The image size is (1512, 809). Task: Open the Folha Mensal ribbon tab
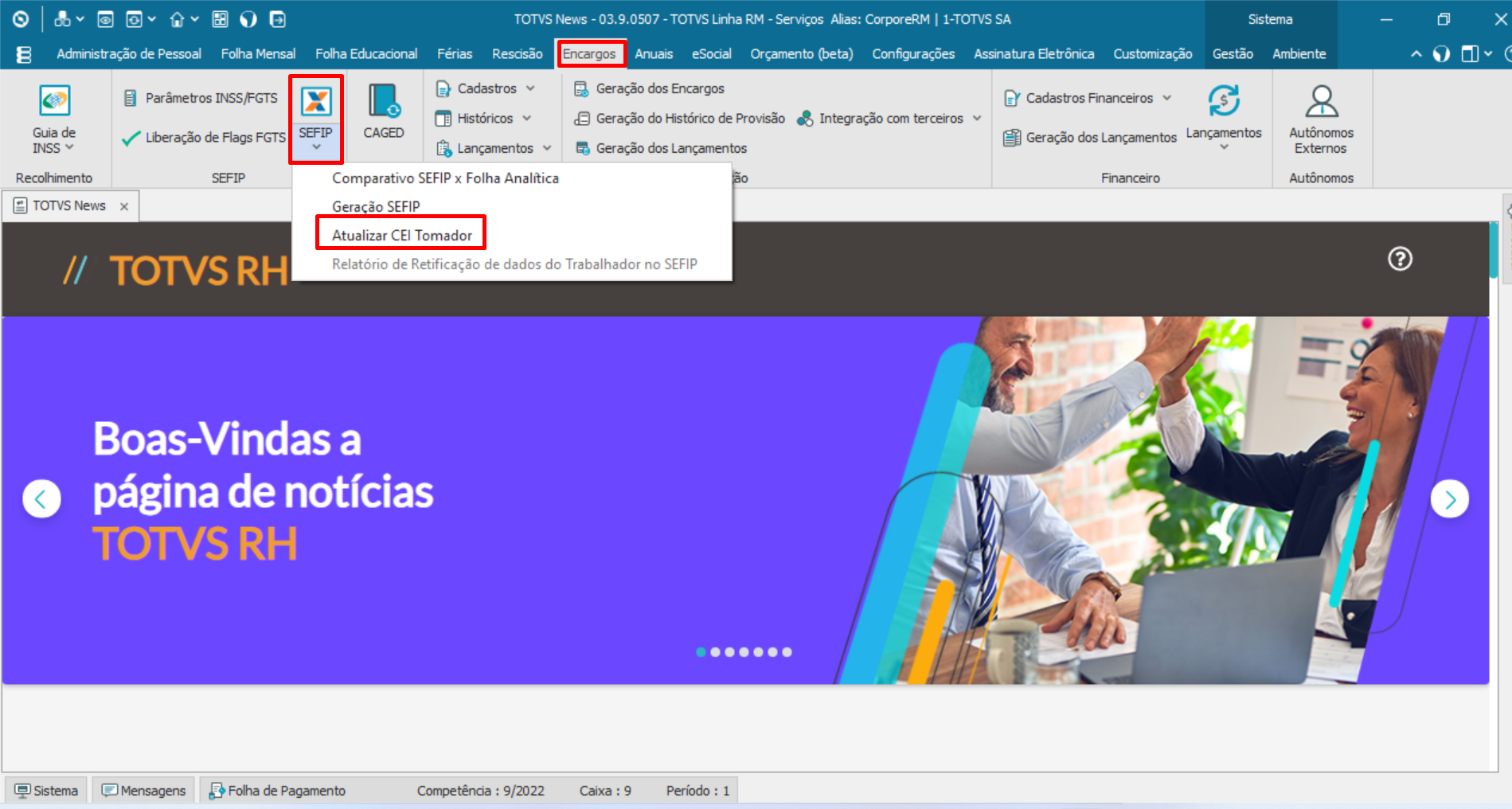[258, 54]
